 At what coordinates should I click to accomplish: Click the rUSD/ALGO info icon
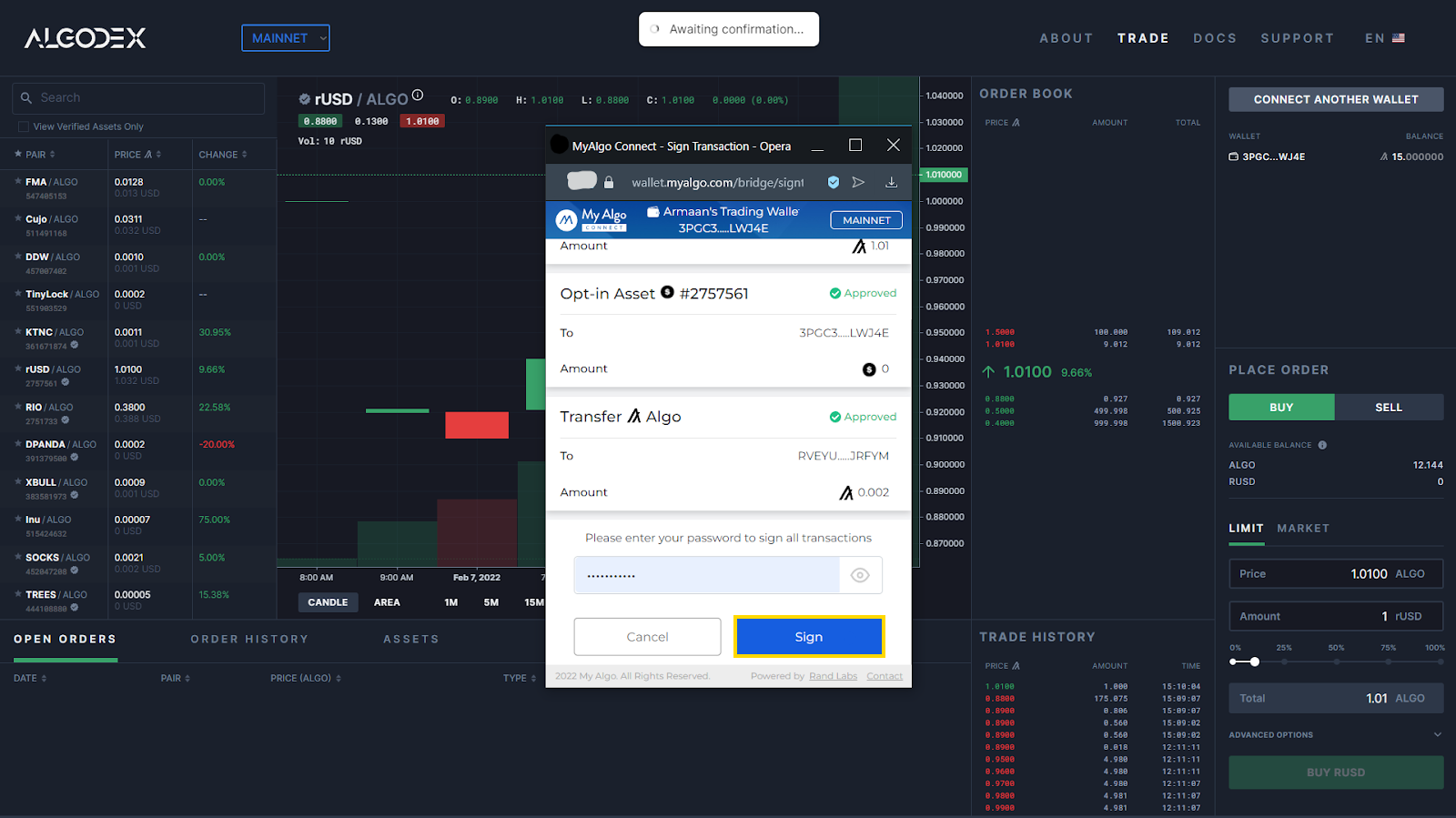pos(418,96)
